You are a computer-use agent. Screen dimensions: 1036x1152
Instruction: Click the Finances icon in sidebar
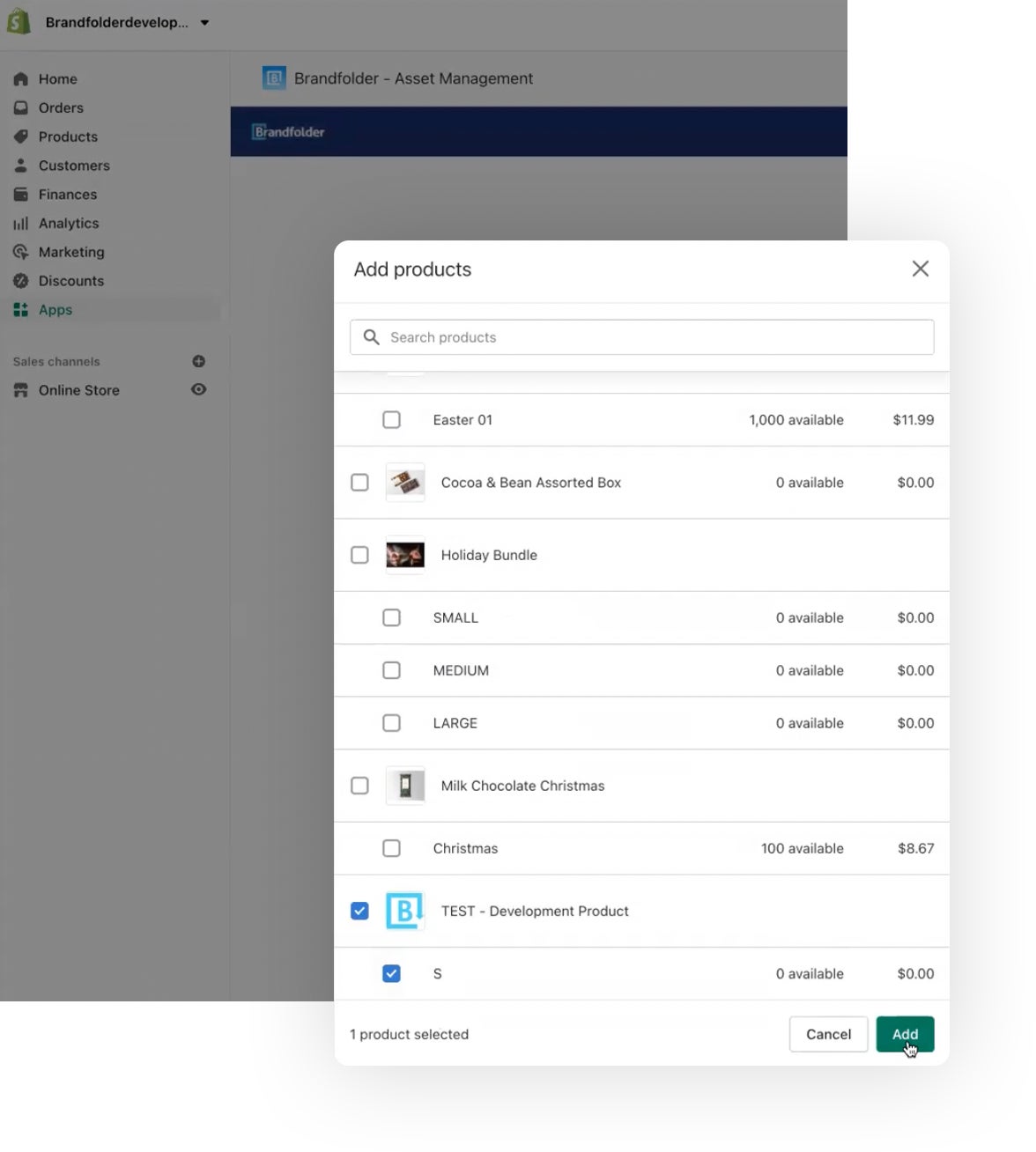pyautogui.click(x=21, y=195)
